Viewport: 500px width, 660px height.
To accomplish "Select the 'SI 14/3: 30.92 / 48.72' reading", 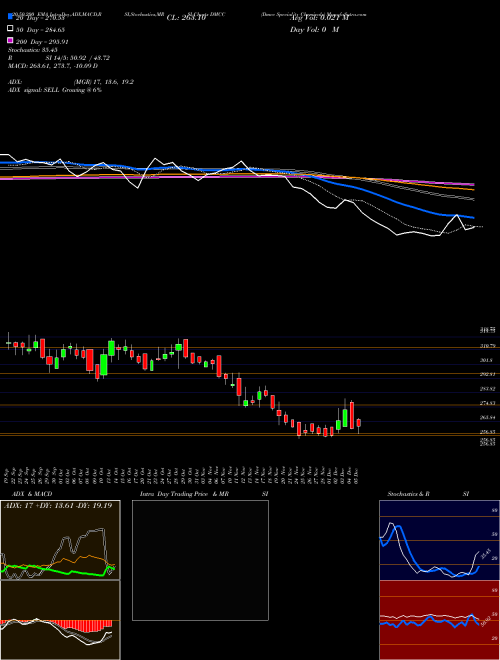I will pyautogui.click(x=78, y=58).
